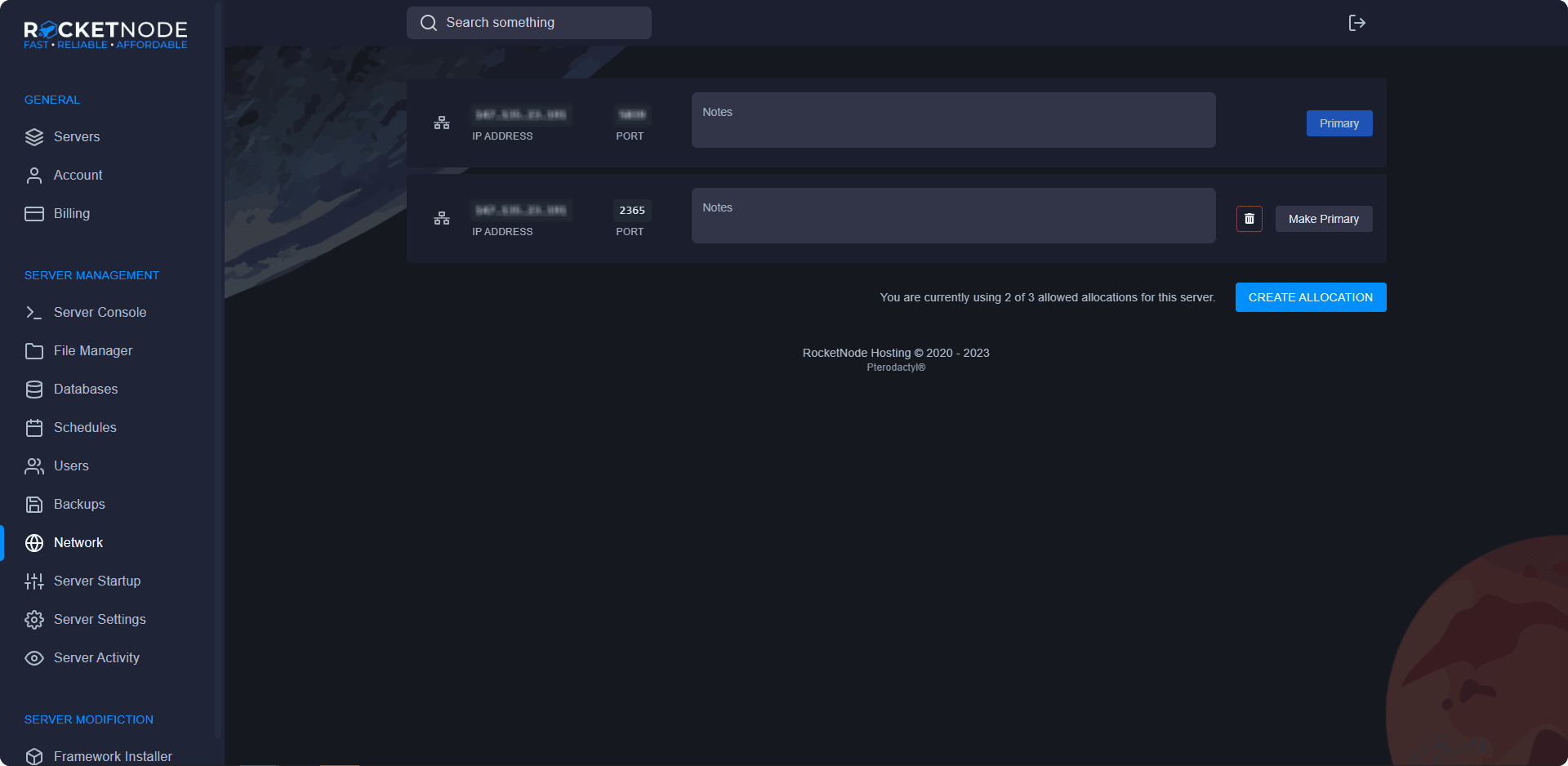Click the File Manager folder icon
Image resolution: width=1568 pixels, height=766 pixels.
pos(34,351)
